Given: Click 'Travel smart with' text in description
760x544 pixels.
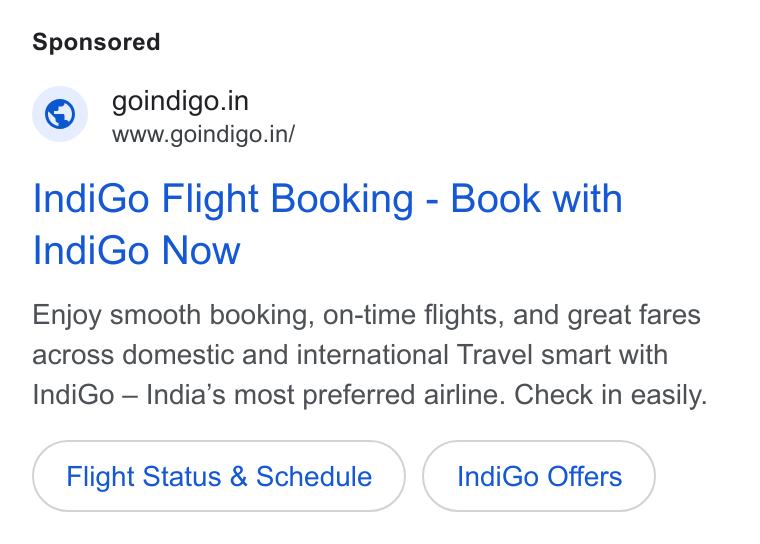Looking at the screenshot, I should (562, 354).
